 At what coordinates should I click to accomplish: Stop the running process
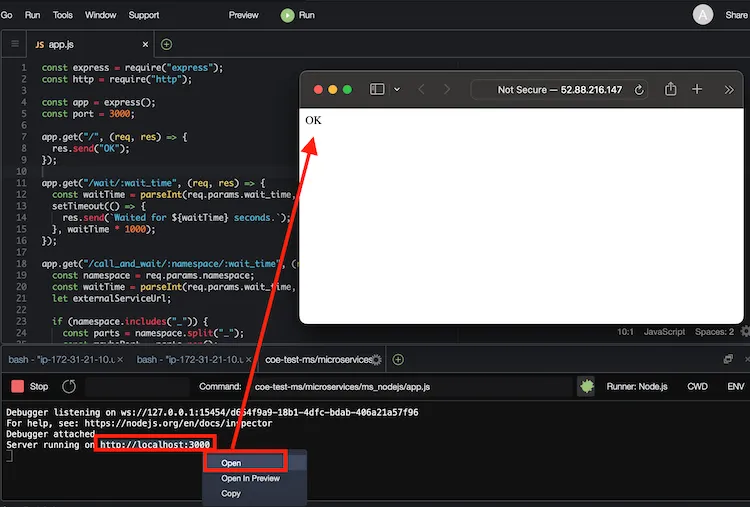[x=30, y=386]
